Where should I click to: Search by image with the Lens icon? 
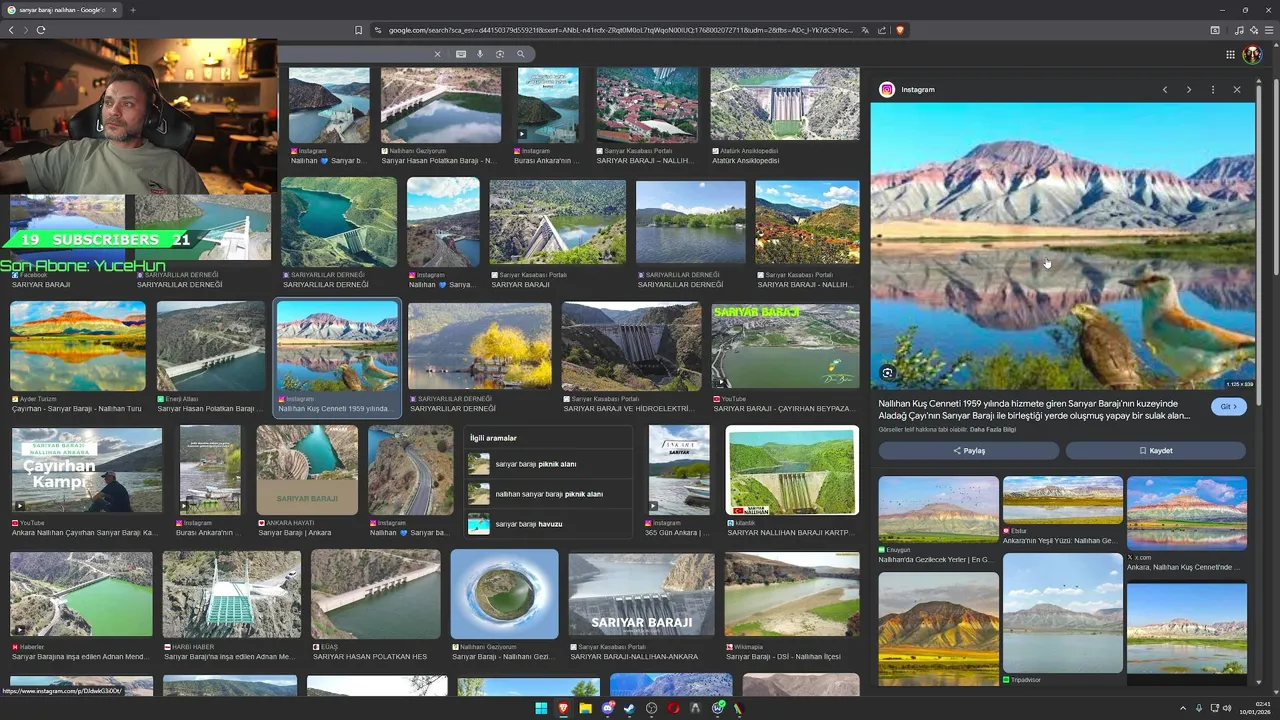pos(500,54)
